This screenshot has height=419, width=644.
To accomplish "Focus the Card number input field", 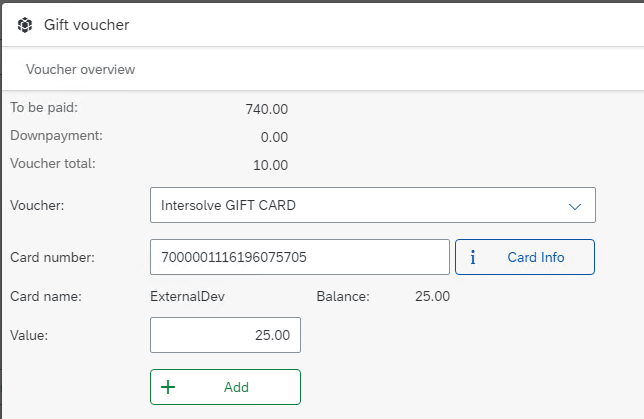I will point(299,257).
